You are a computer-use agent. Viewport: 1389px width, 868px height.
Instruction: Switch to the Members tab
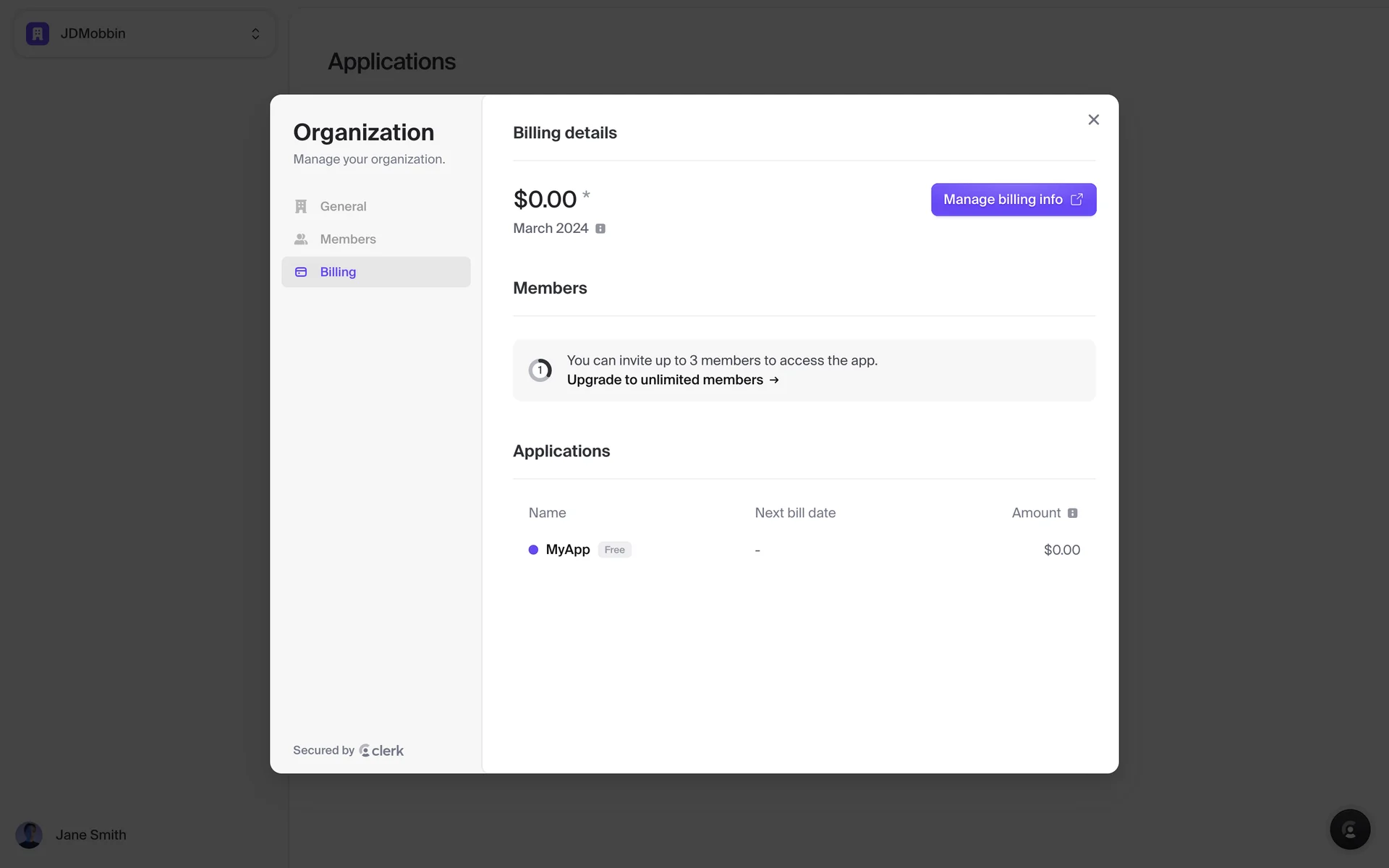[347, 239]
